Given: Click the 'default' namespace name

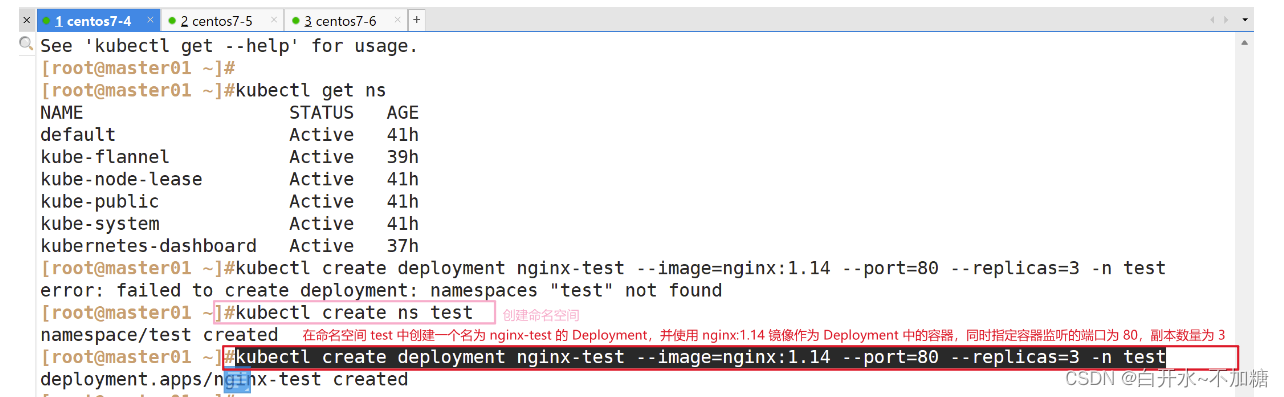Looking at the screenshot, I should (78, 134).
